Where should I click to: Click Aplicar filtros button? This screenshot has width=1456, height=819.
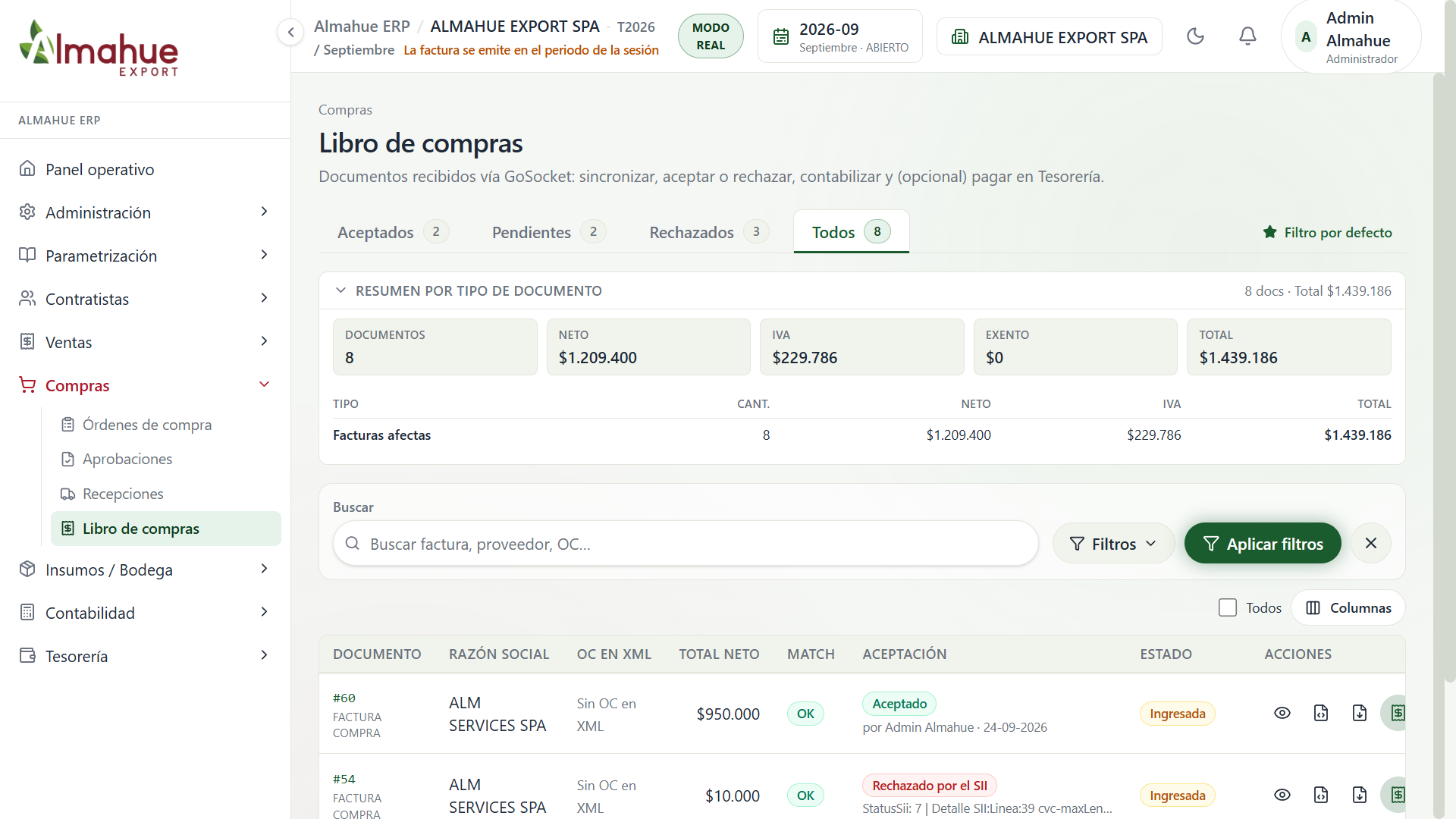[1263, 544]
